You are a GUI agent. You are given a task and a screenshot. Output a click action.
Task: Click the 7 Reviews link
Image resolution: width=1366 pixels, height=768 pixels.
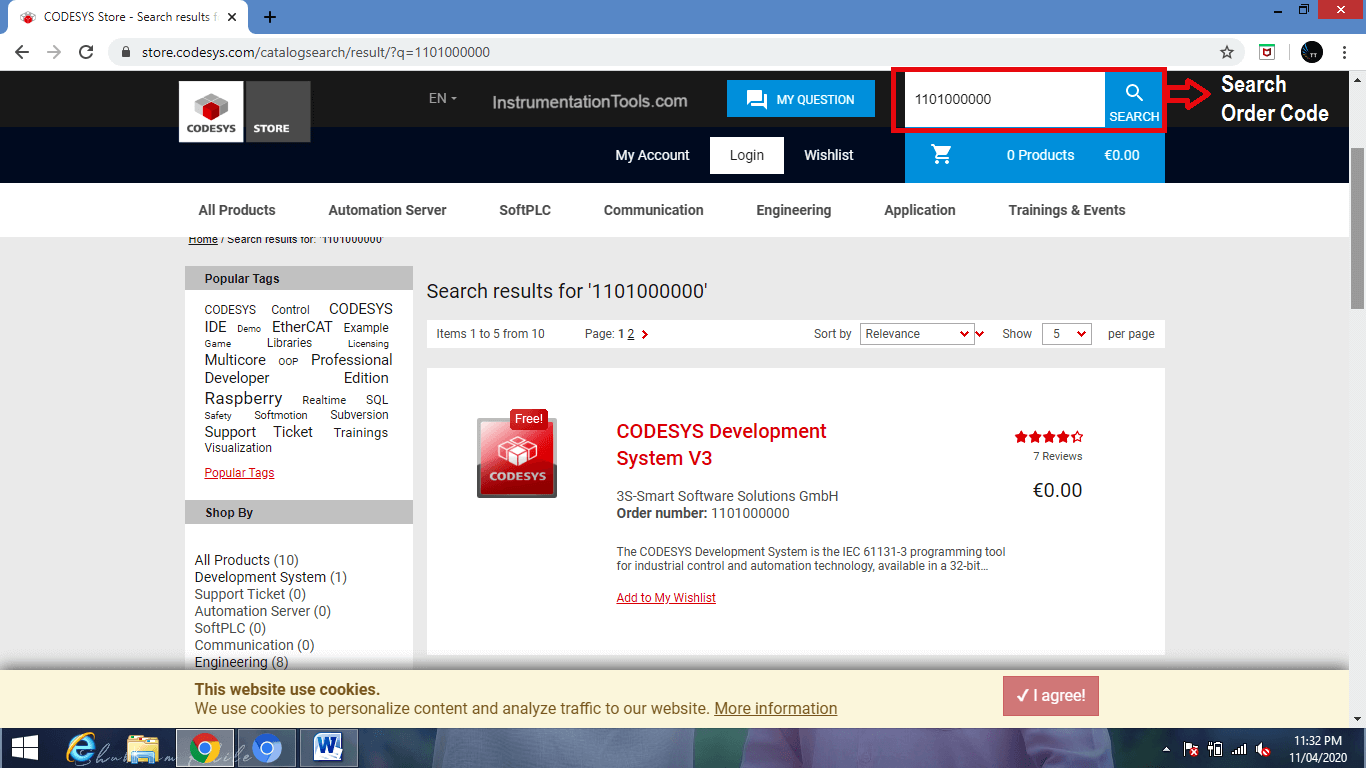point(1058,456)
